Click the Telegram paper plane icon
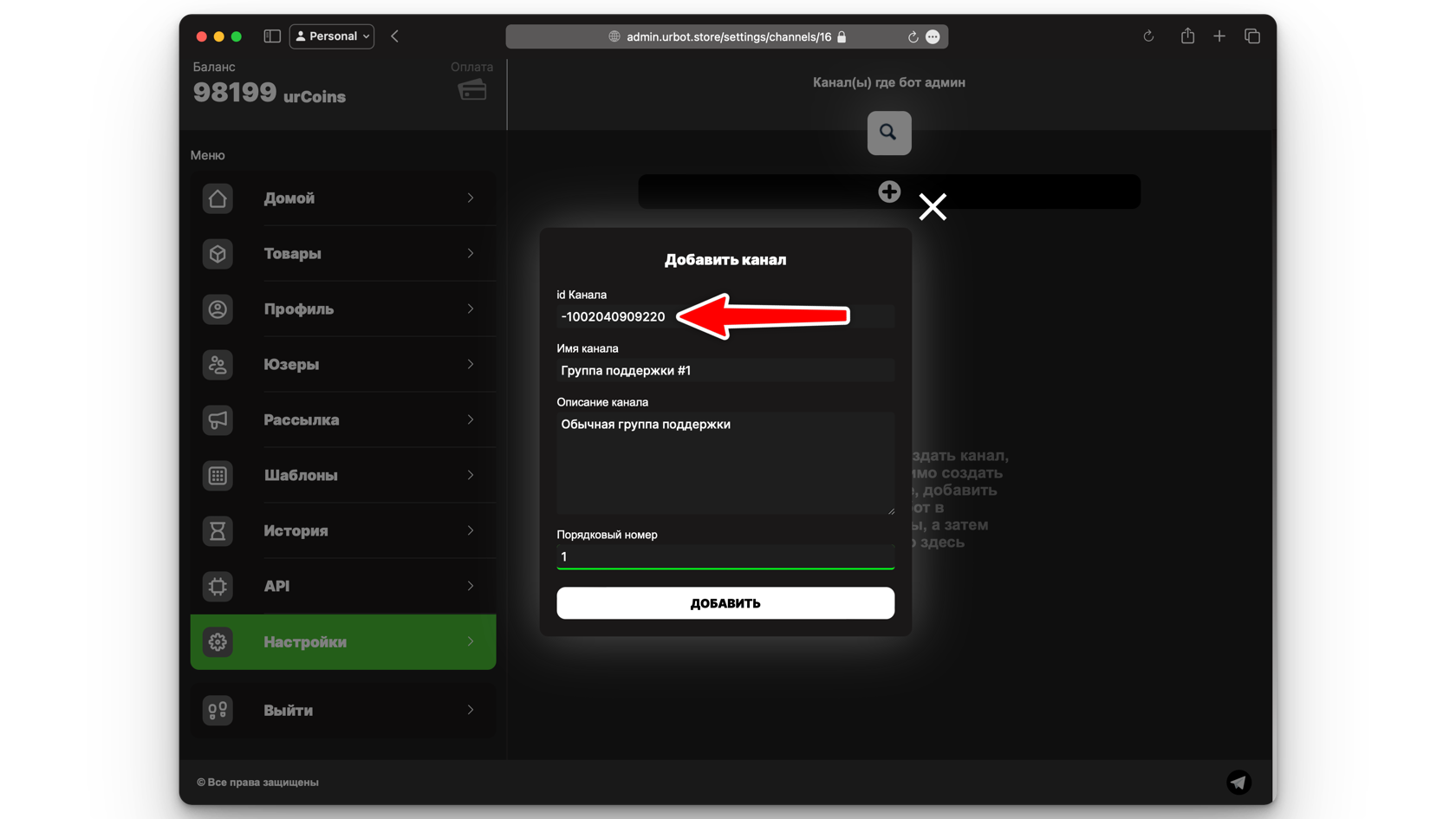 coord(1238,782)
